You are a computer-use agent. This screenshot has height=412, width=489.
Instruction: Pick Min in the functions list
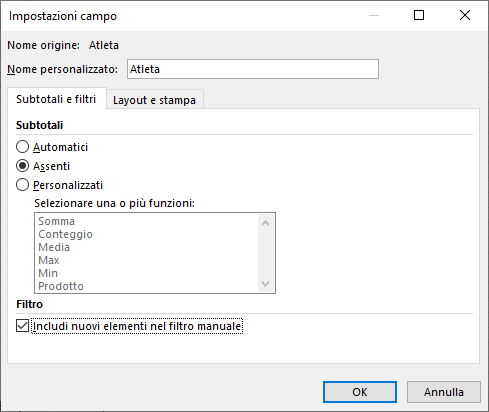(x=147, y=273)
